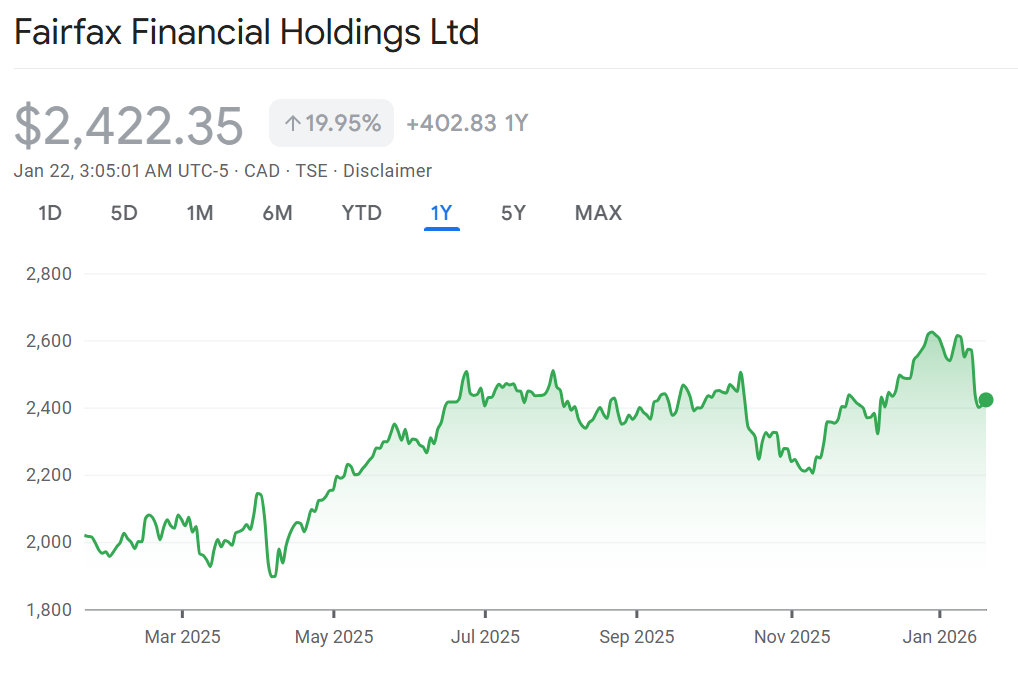Click the Fairfax Financial Holdings Ltd title
This screenshot has height=681, width=1018.
[x=247, y=33]
